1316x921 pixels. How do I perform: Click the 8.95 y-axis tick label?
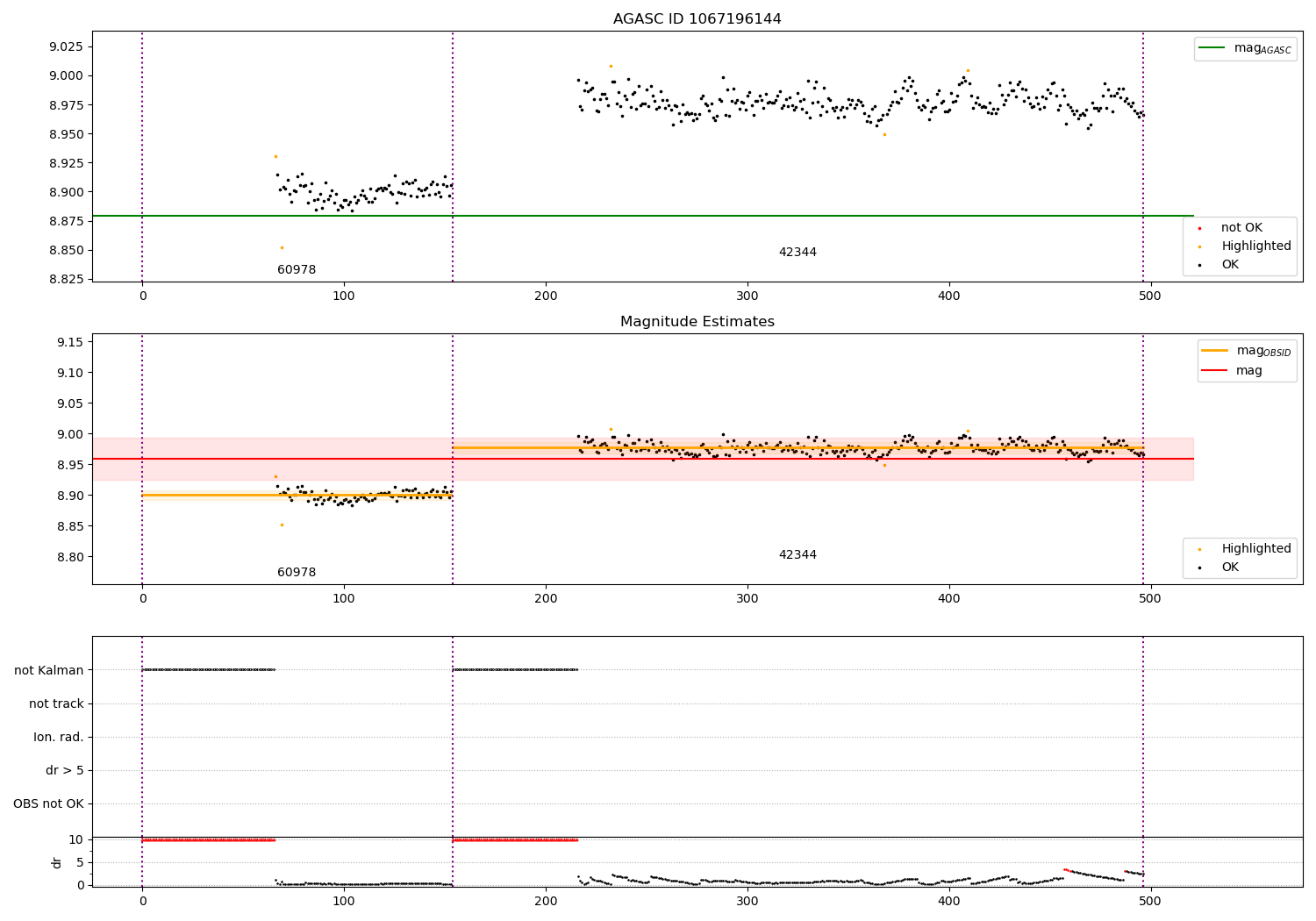(x=69, y=465)
